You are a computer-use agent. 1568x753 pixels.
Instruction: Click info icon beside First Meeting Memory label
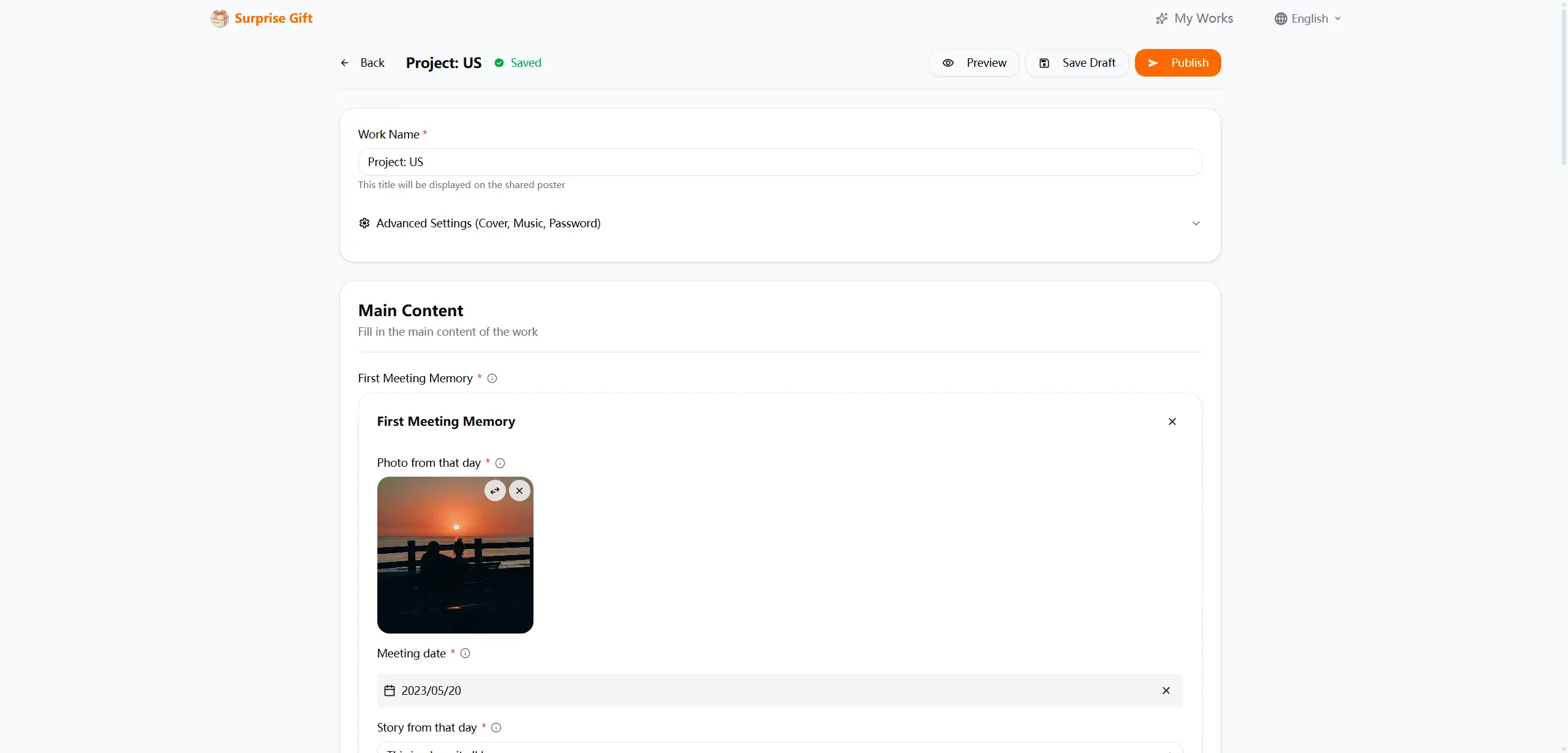tap(492, 379)
